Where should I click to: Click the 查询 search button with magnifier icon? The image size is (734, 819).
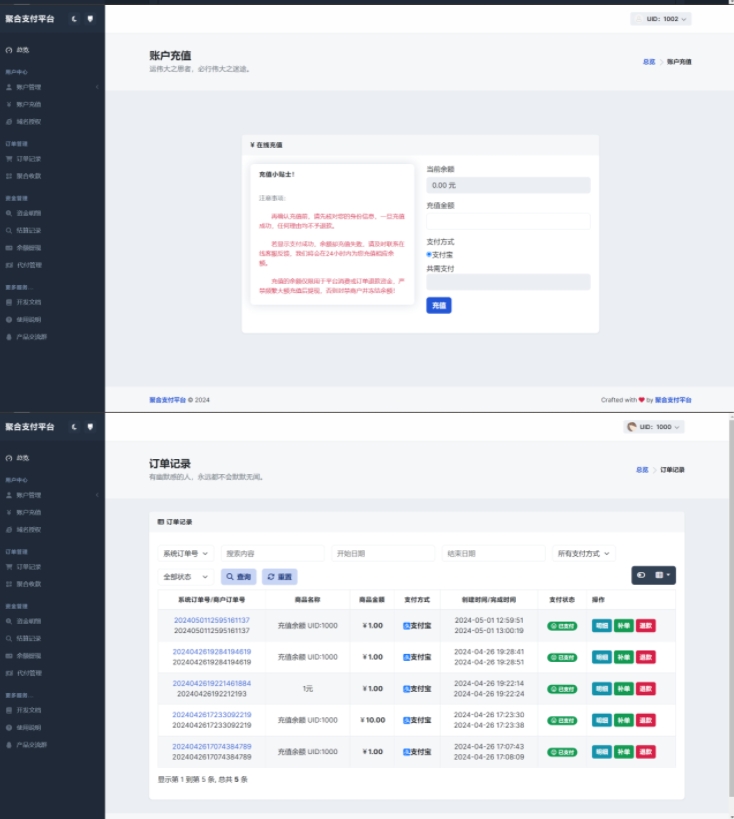pyautogui.click(x=239, y=577)
